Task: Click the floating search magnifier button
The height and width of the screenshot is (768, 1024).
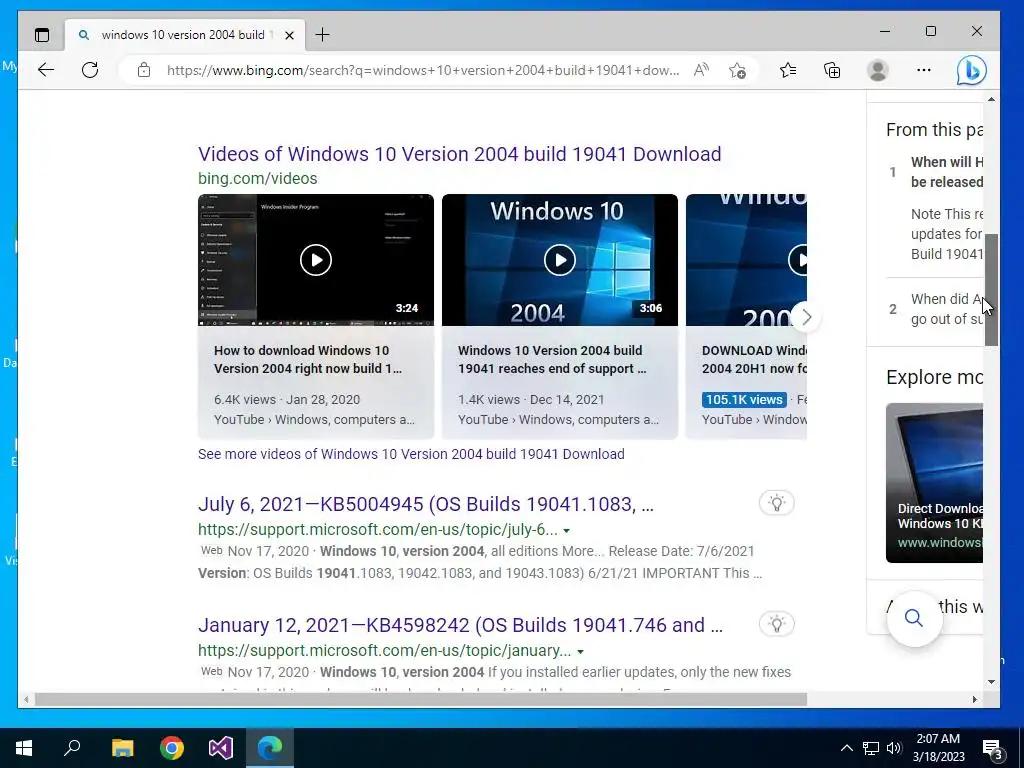Action: 914,618
